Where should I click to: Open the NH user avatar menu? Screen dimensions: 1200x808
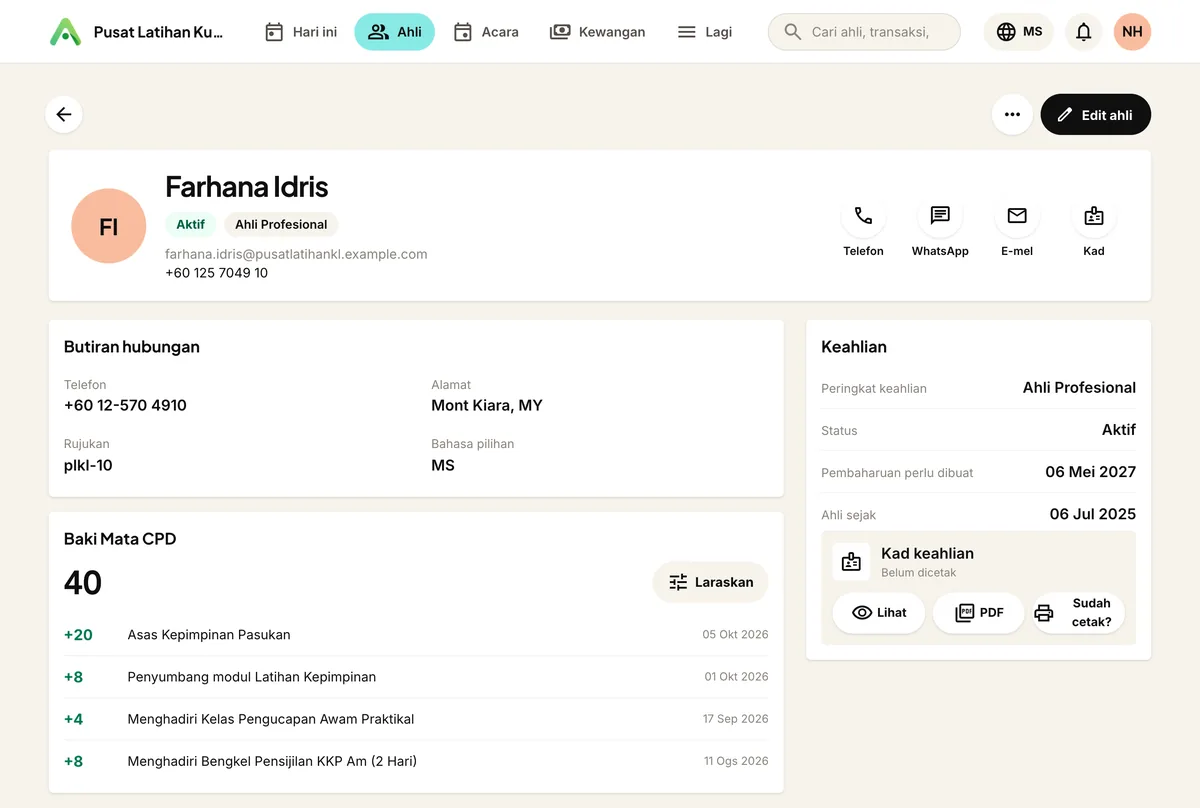[1132, 32]
